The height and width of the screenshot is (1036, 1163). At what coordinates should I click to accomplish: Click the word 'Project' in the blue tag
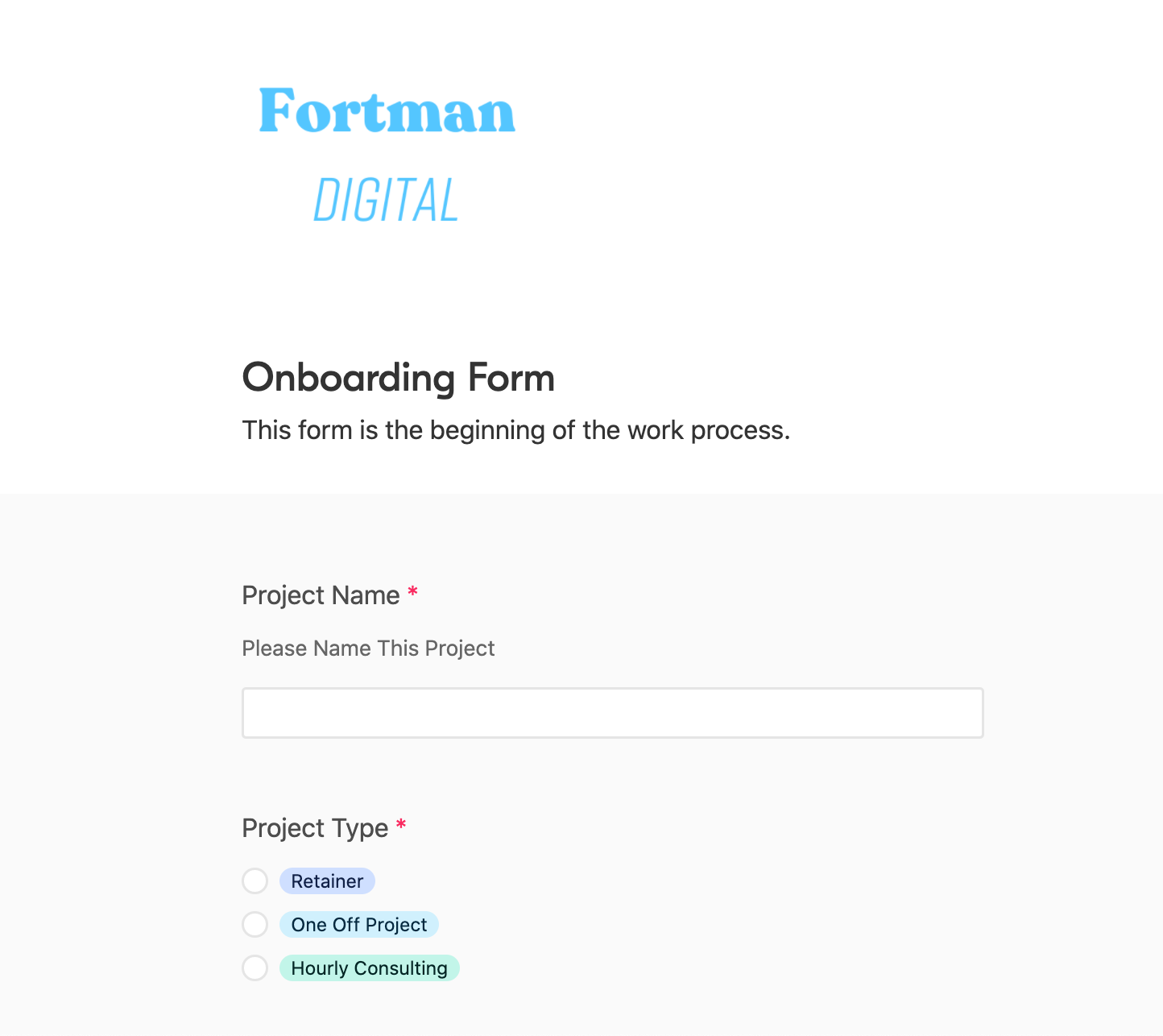(396, 925)
